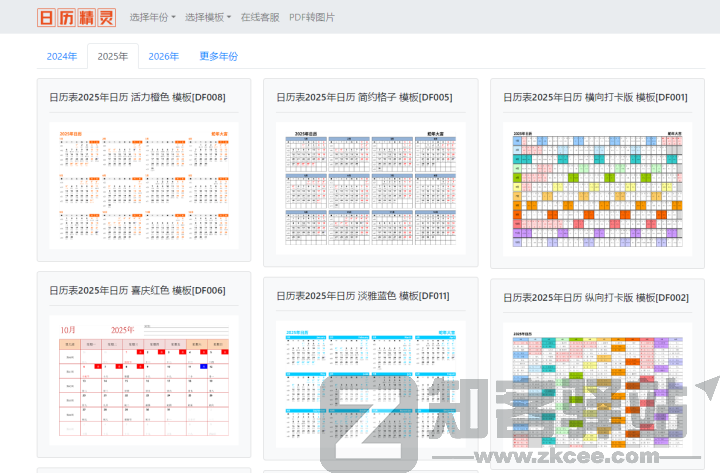Click the 活力橙色 模板[DF008] title

tap(137, 97)
